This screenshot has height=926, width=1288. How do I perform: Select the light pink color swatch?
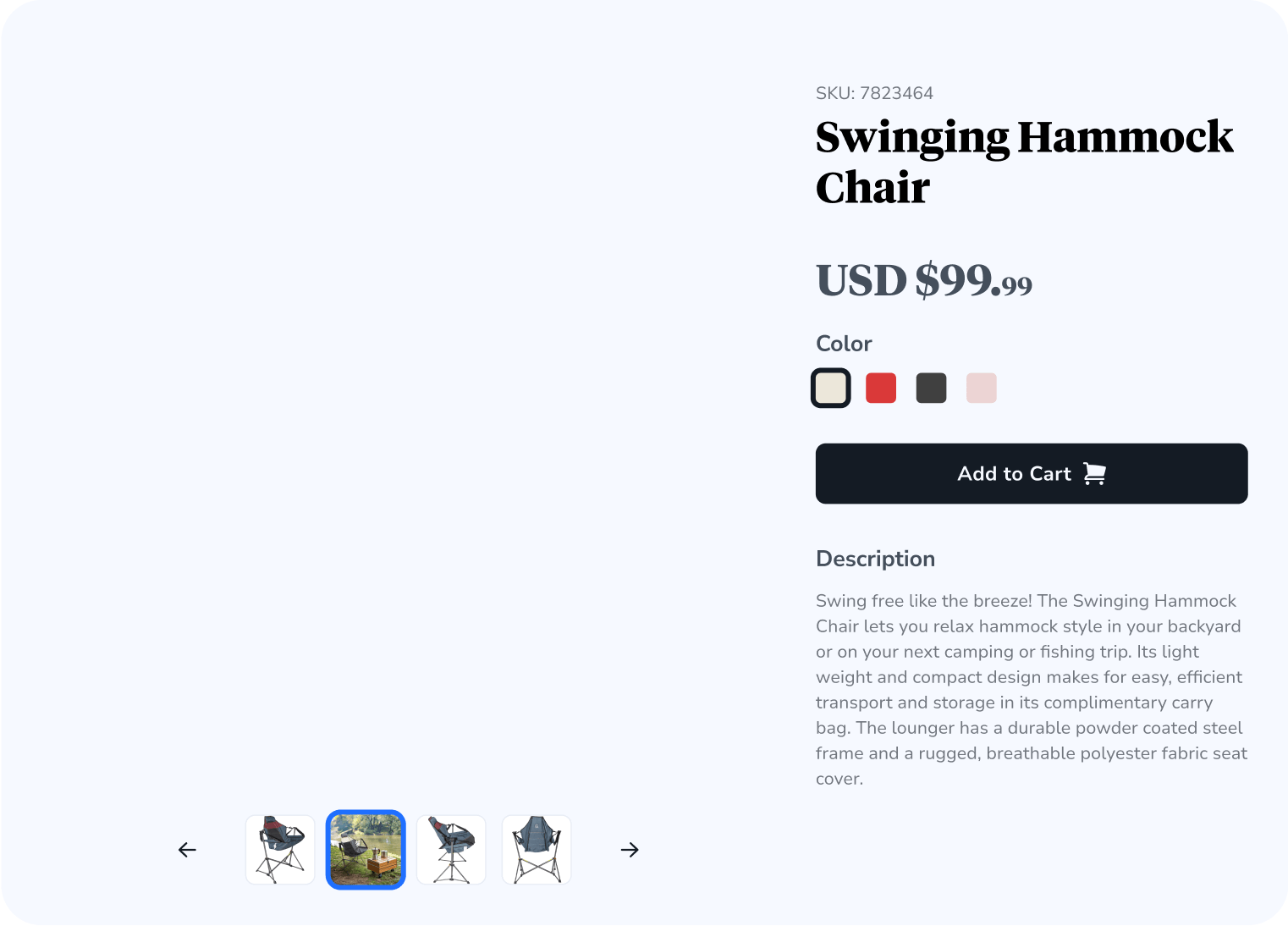coord(982,389)
